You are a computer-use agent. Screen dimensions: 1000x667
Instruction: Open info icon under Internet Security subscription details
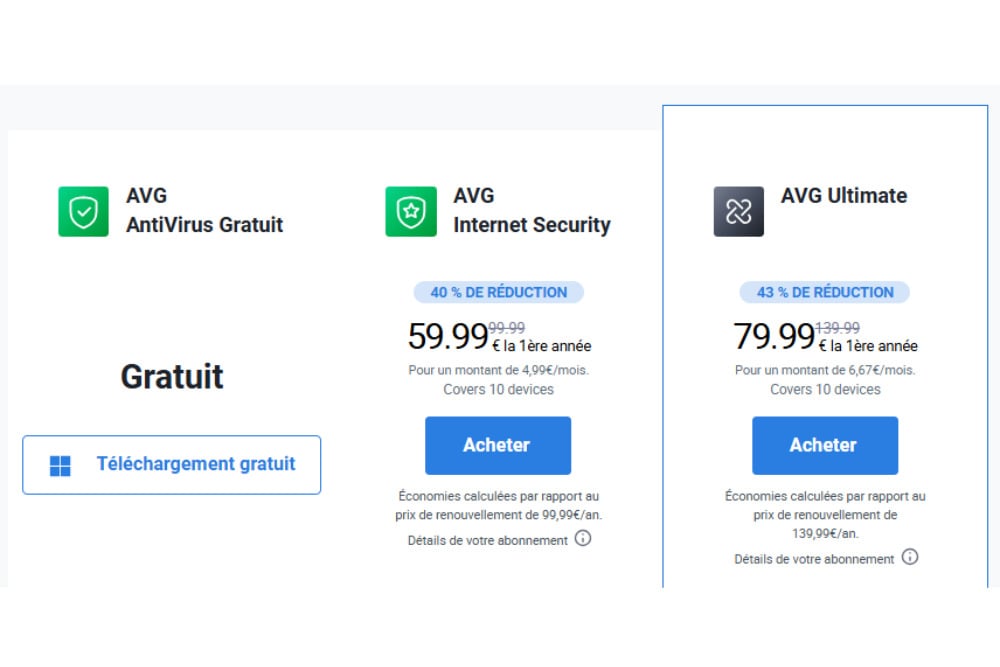583,539
